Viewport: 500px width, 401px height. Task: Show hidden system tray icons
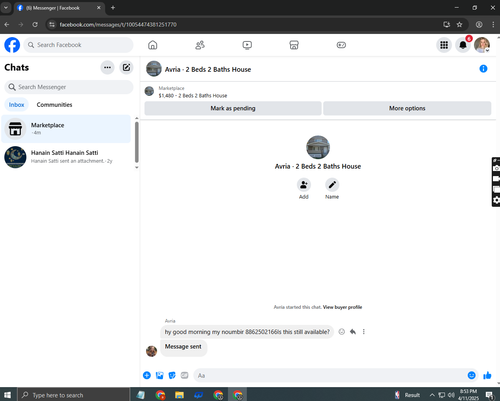point(432,395)
